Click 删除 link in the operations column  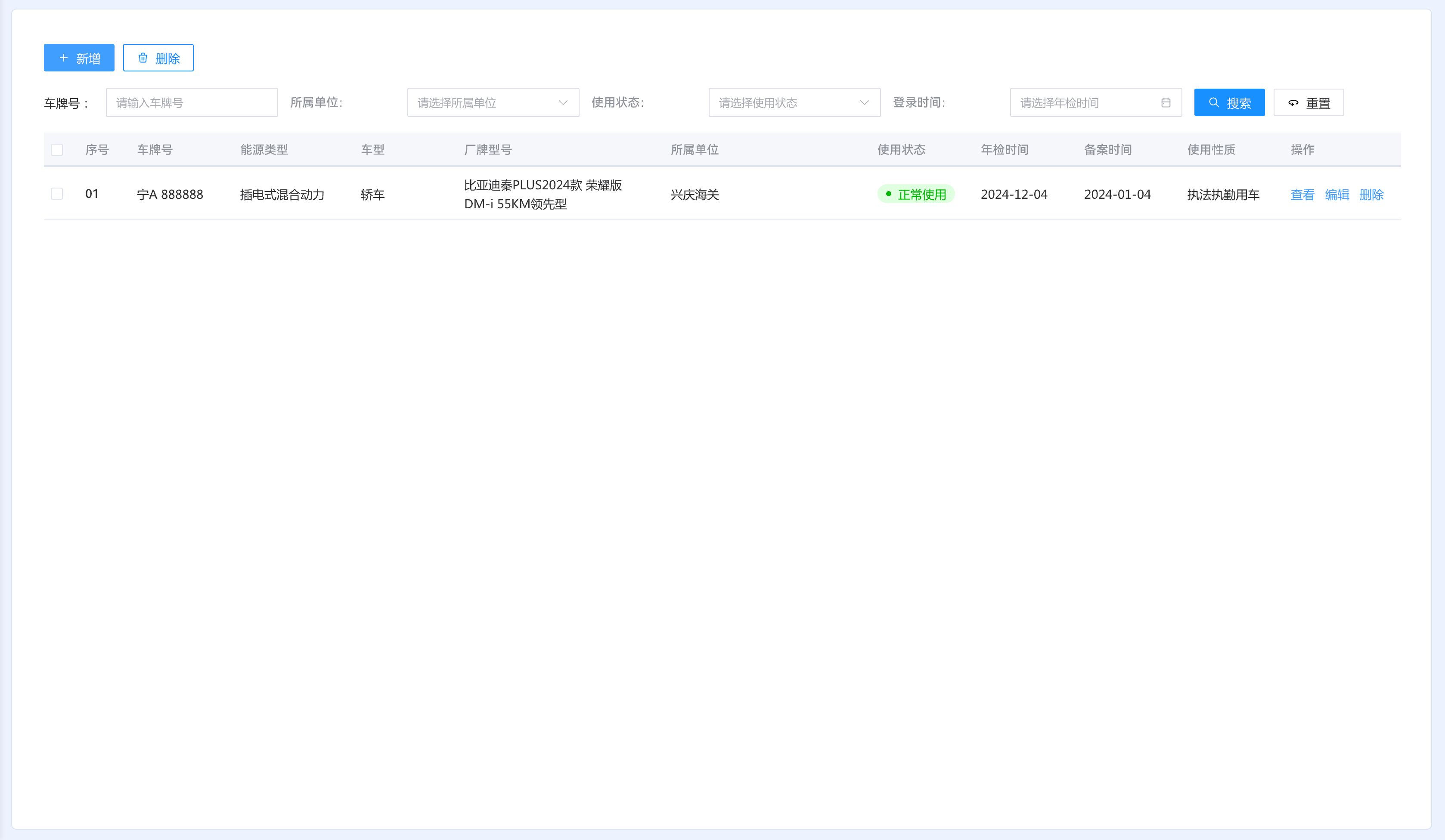[x=1371, y=195]
